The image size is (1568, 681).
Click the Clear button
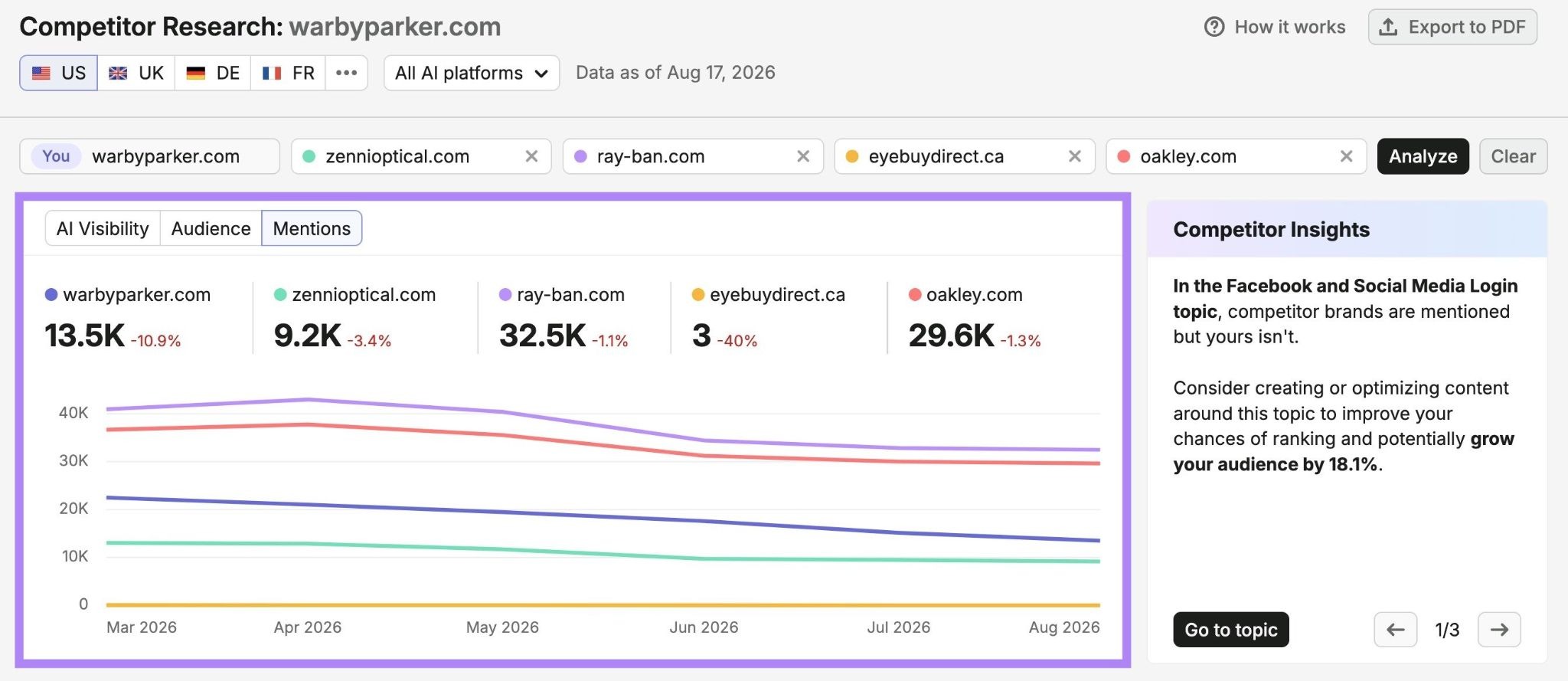[x=1514, y=156]
